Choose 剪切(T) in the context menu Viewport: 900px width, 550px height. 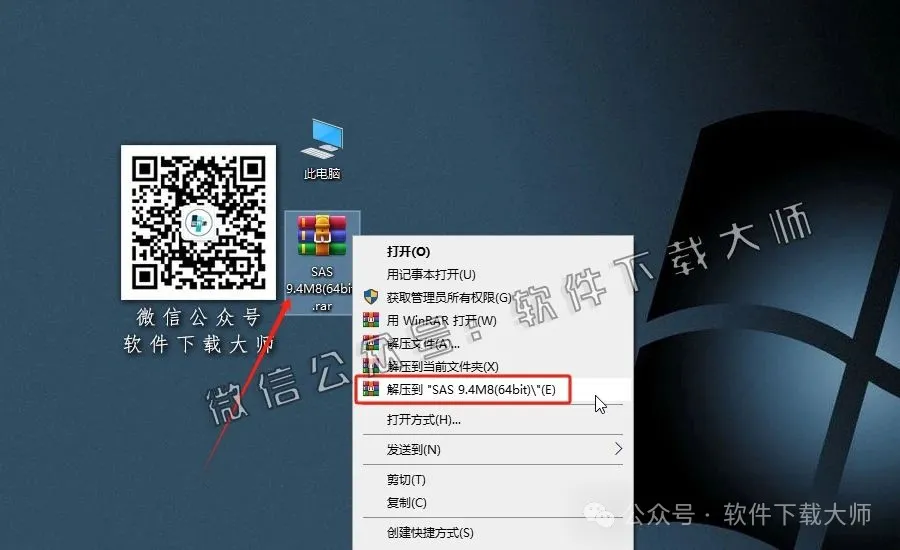tap(493, 479)
